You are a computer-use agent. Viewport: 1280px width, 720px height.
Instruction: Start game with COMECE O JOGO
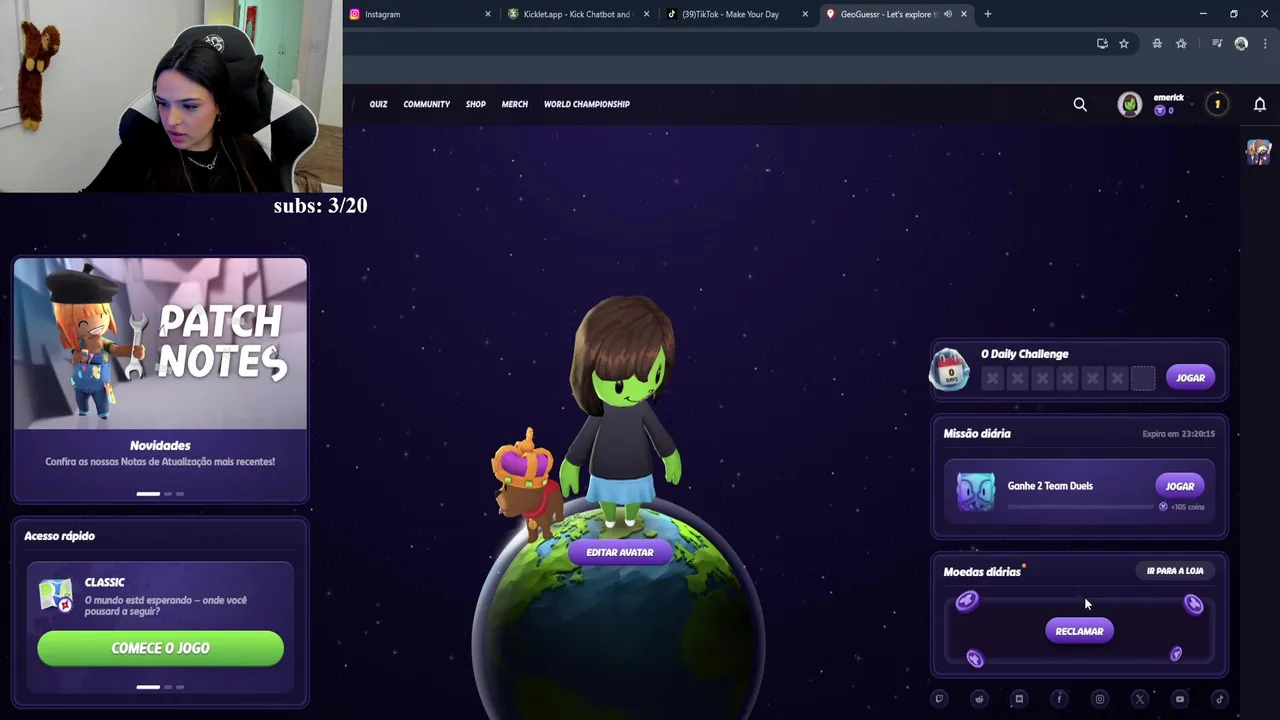[x=160, y=648]
